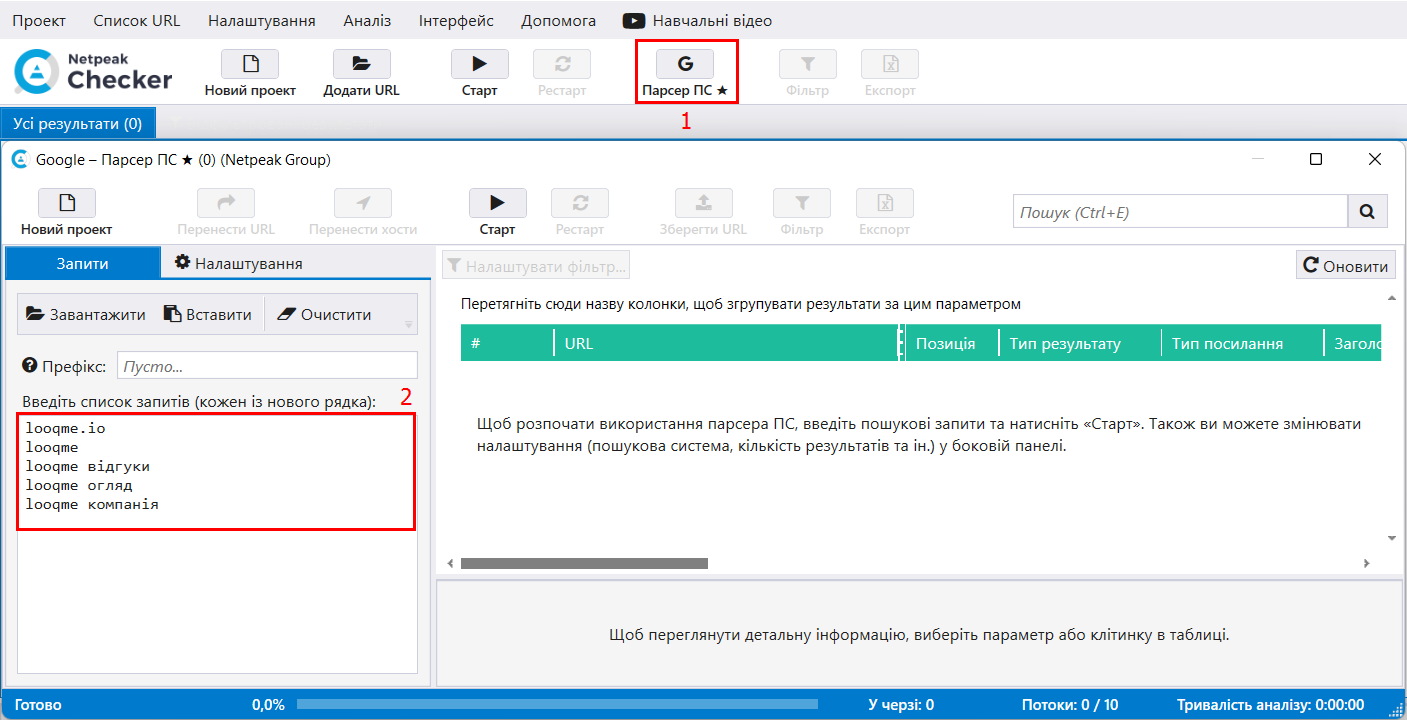1407x720 pixels.
Task: Click the Перенести хости icon
Action: pyautogui.click(x=363, y=203)
